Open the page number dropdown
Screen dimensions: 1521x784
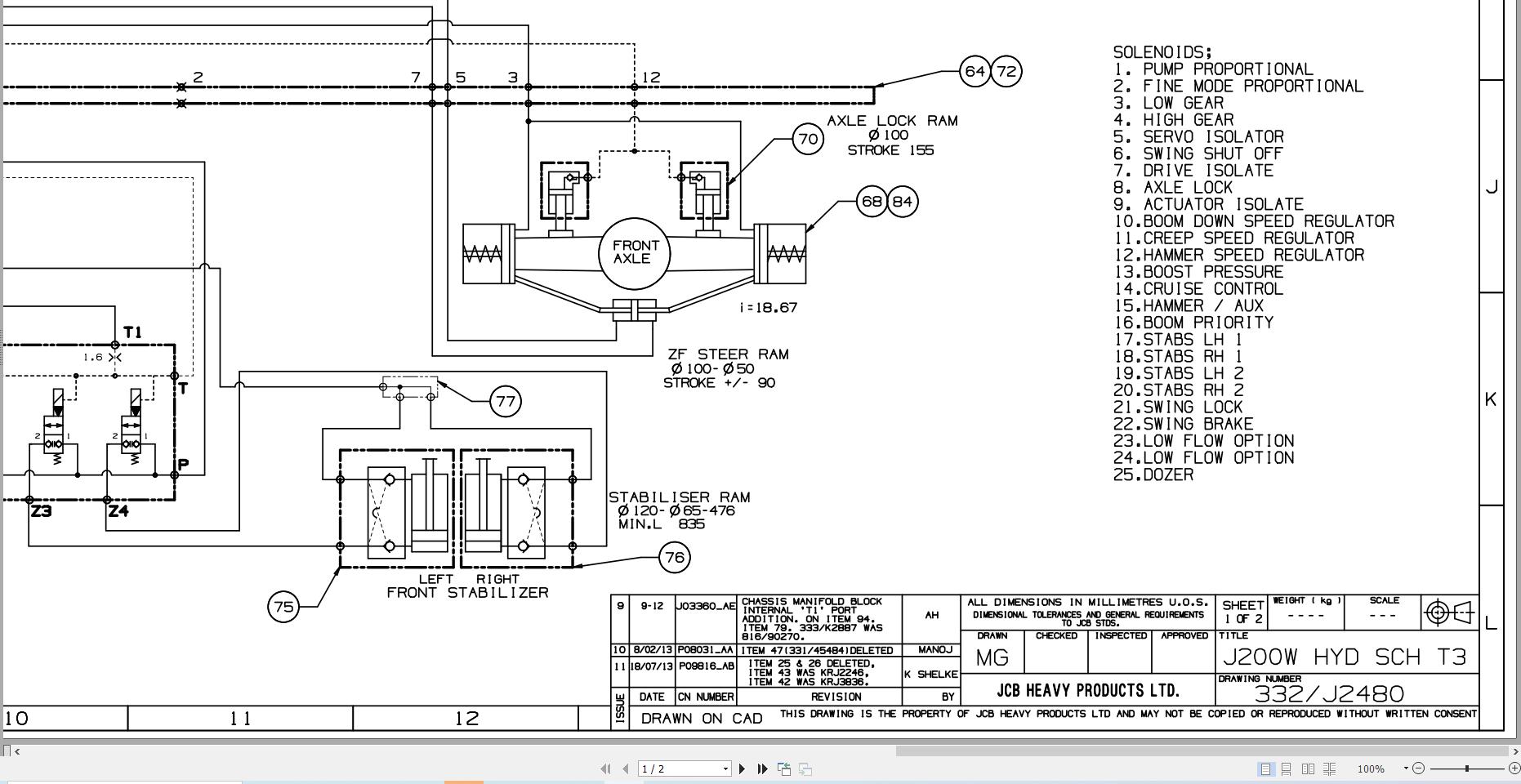725,768
